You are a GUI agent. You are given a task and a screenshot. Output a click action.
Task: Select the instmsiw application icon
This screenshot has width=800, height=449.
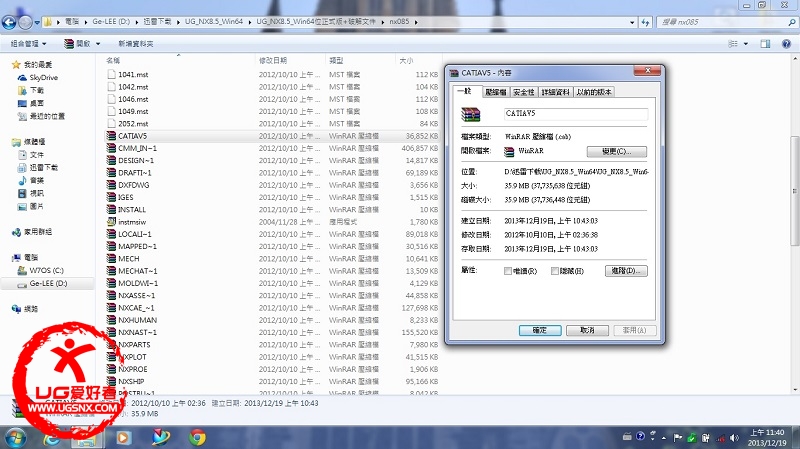click(x=111, y=221)
